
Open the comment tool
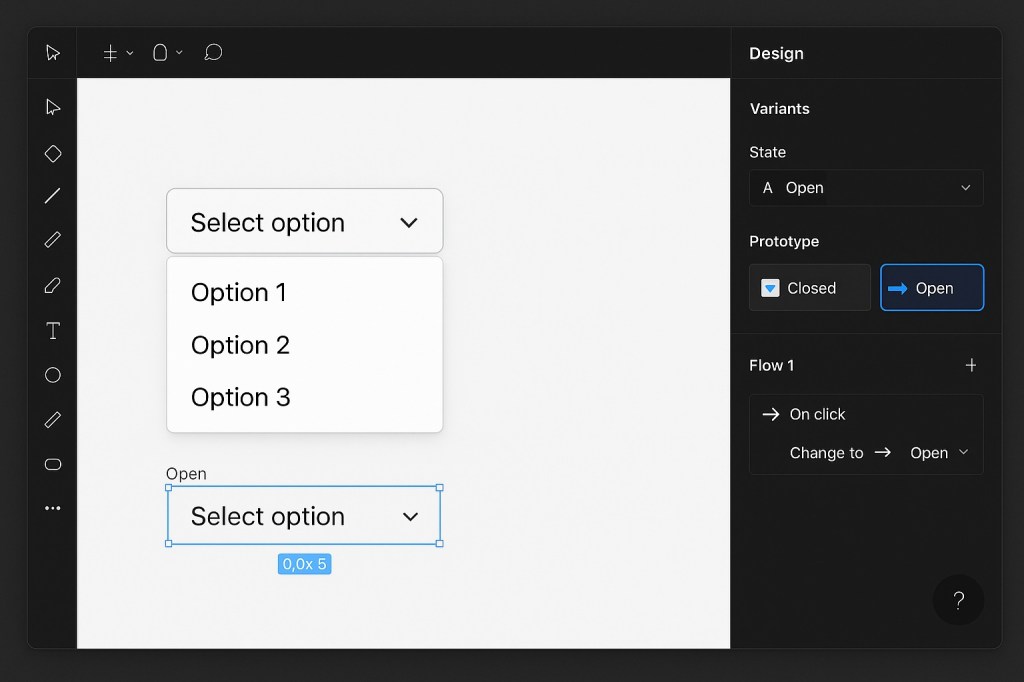[213, 52]
